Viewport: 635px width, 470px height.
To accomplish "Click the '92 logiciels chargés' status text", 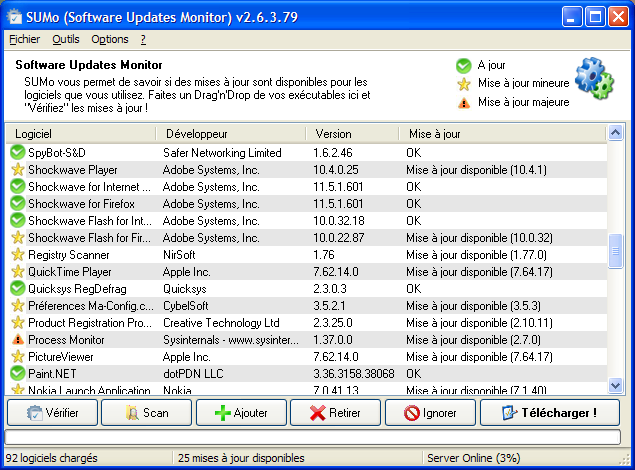I will click(x=51, y=458).
